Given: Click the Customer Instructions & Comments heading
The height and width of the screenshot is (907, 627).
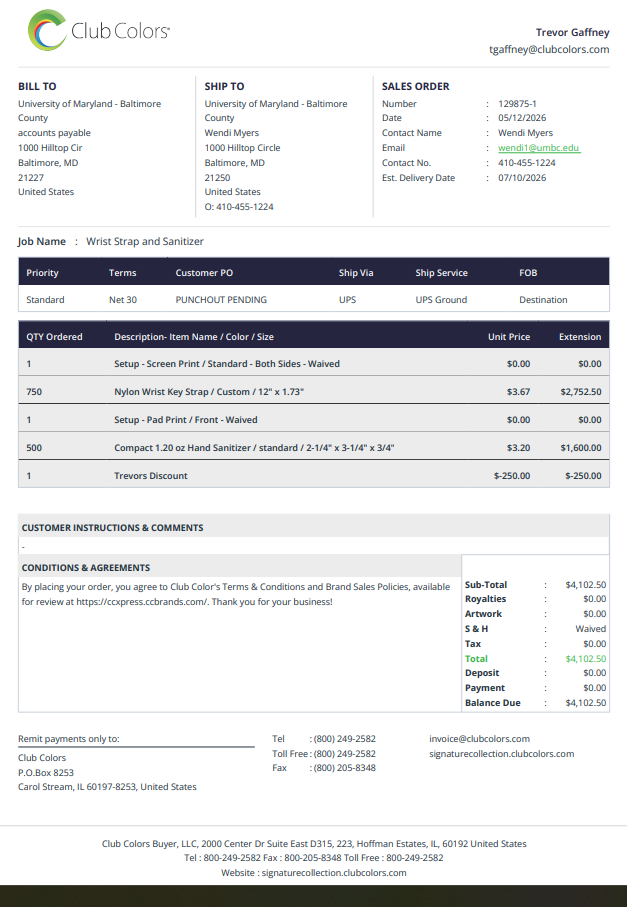Looking at the screenshot, I should (112, 528).
